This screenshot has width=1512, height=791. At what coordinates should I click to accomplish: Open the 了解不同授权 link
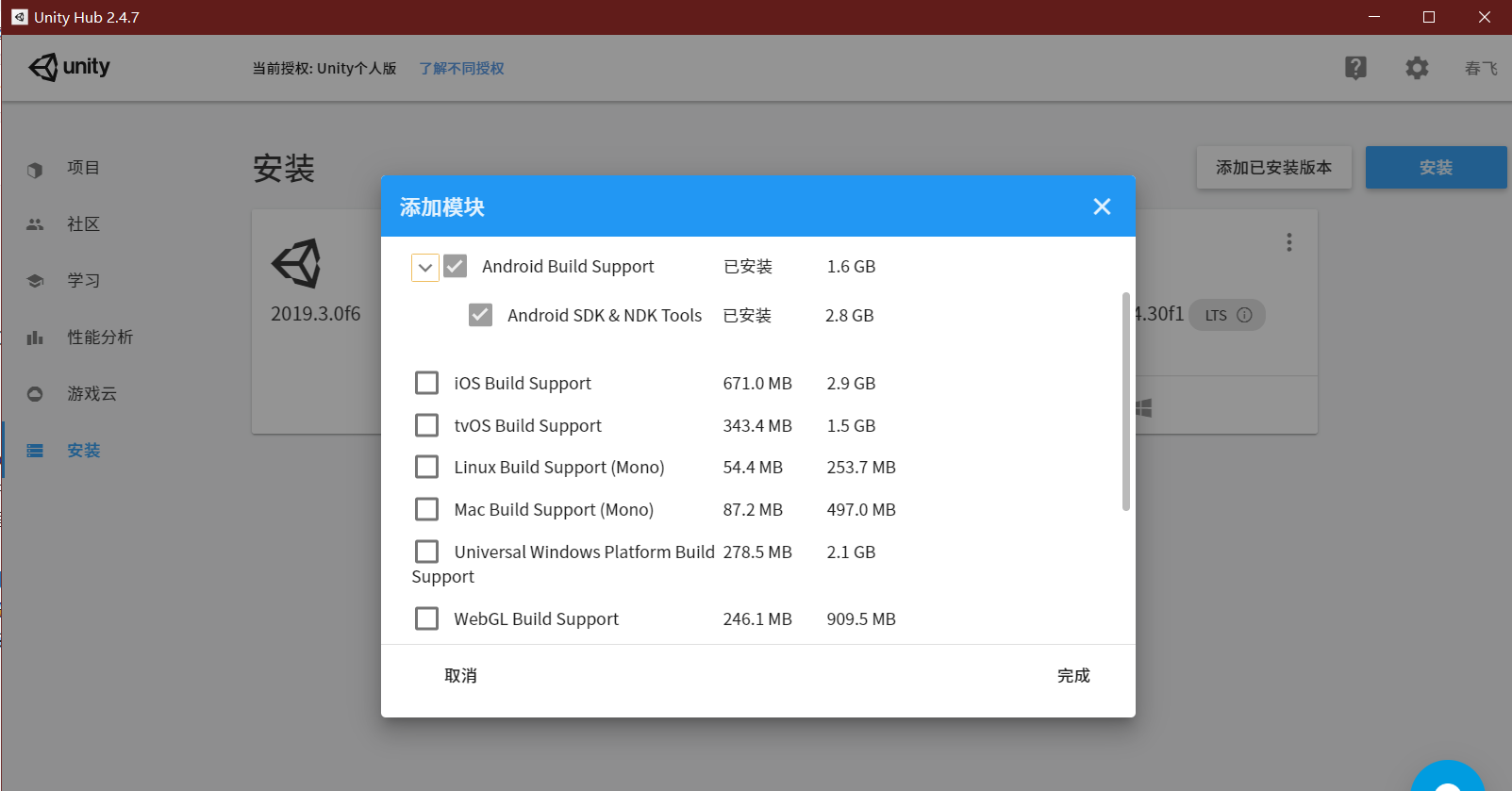pyautogui.click(x=461, y=68)
